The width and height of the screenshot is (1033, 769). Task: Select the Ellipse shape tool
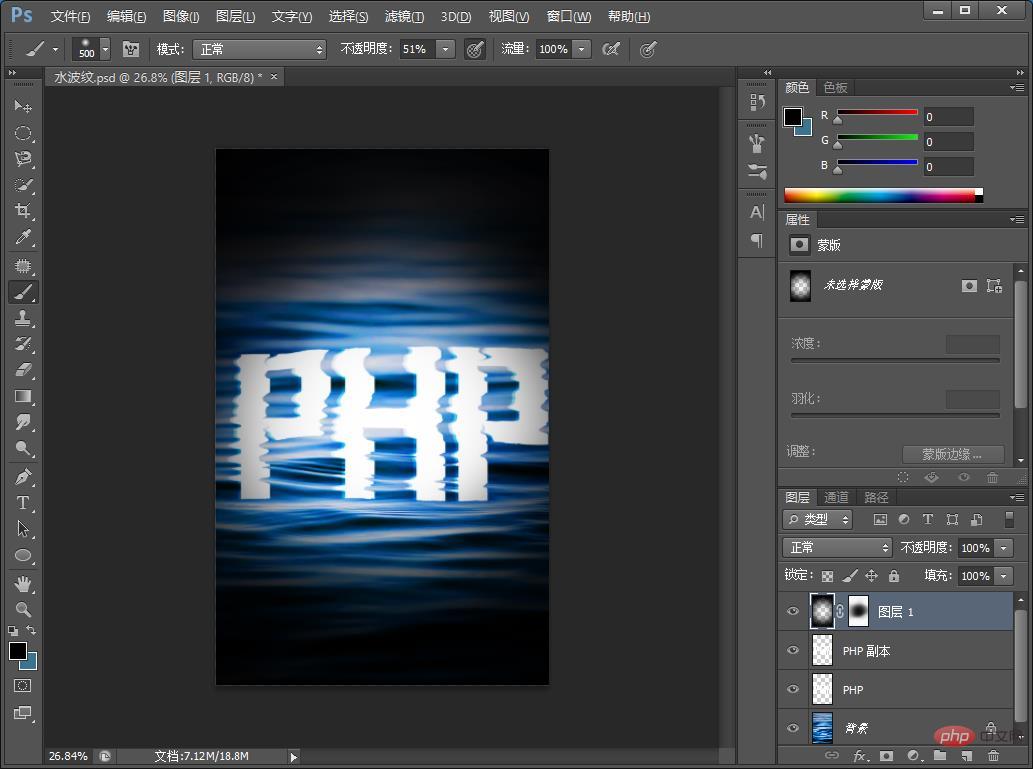pos(23,555)
